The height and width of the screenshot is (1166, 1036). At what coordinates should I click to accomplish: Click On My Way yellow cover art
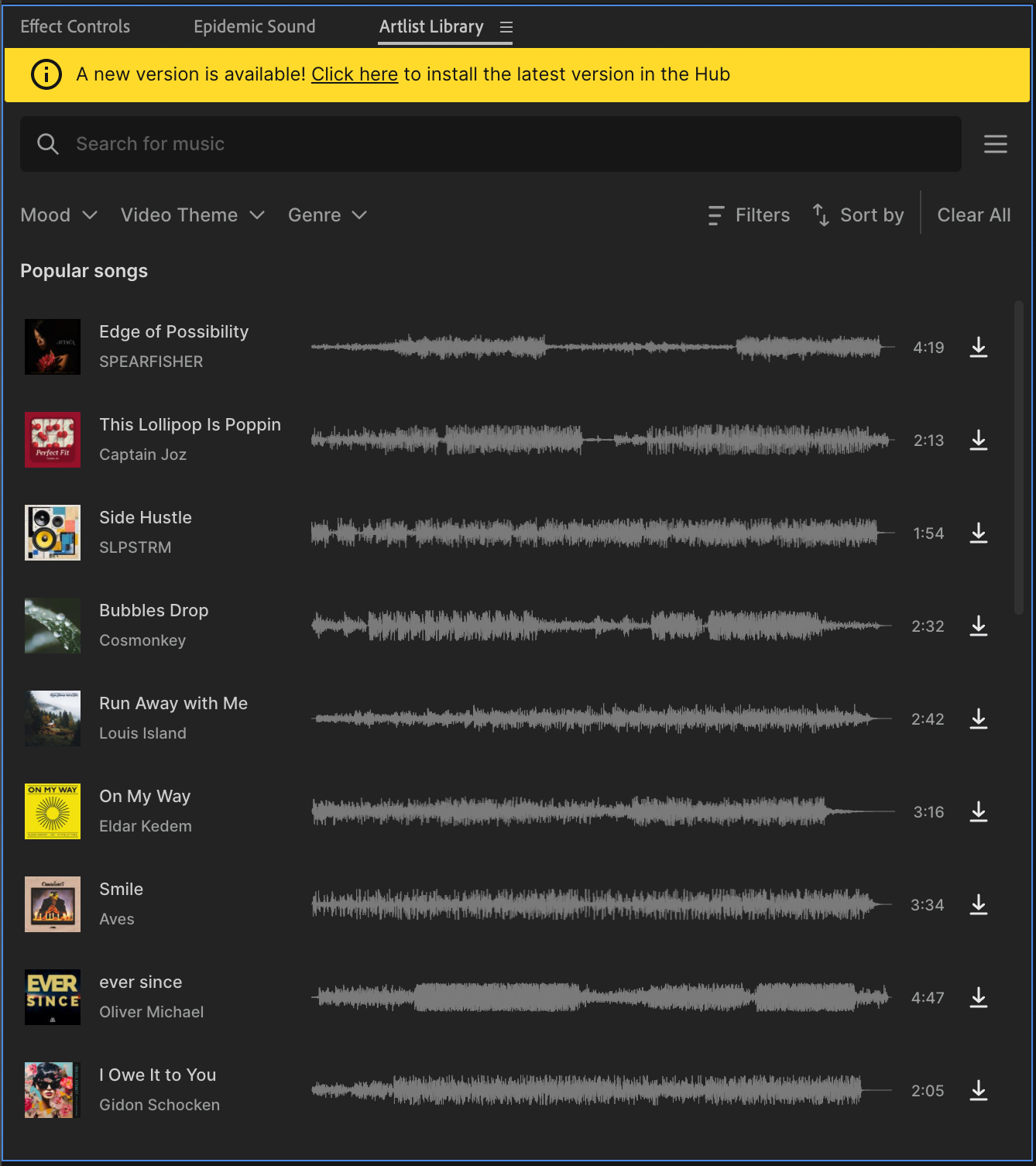coord(53,811)
